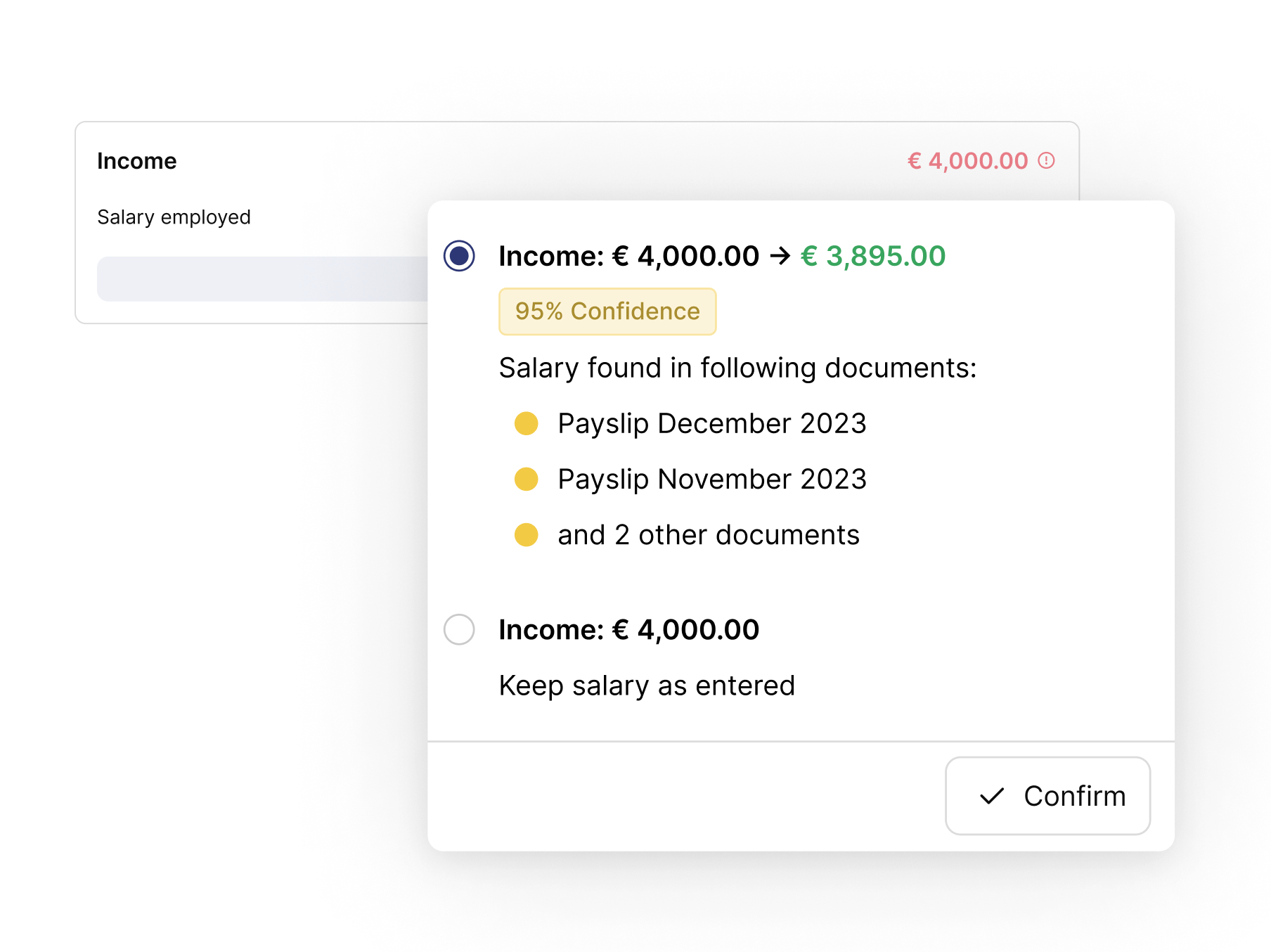
Task: Click the red warning icon beside € 4,000.00
Action: [1046, 161]
